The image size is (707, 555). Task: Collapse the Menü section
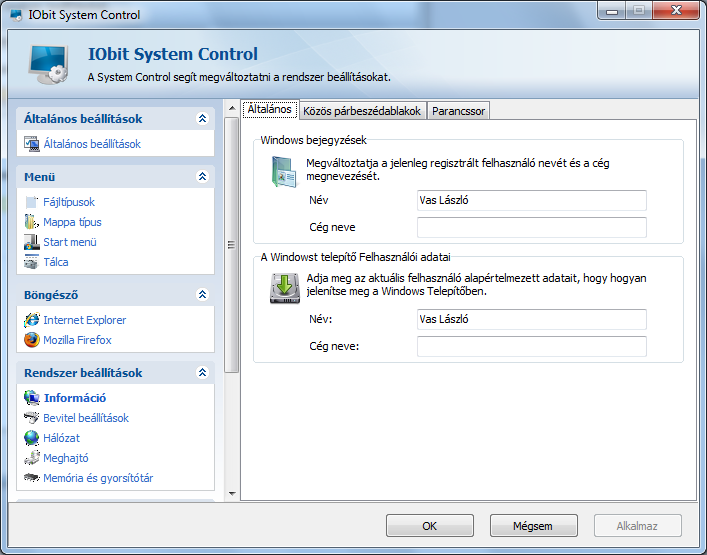pos(202,176)
